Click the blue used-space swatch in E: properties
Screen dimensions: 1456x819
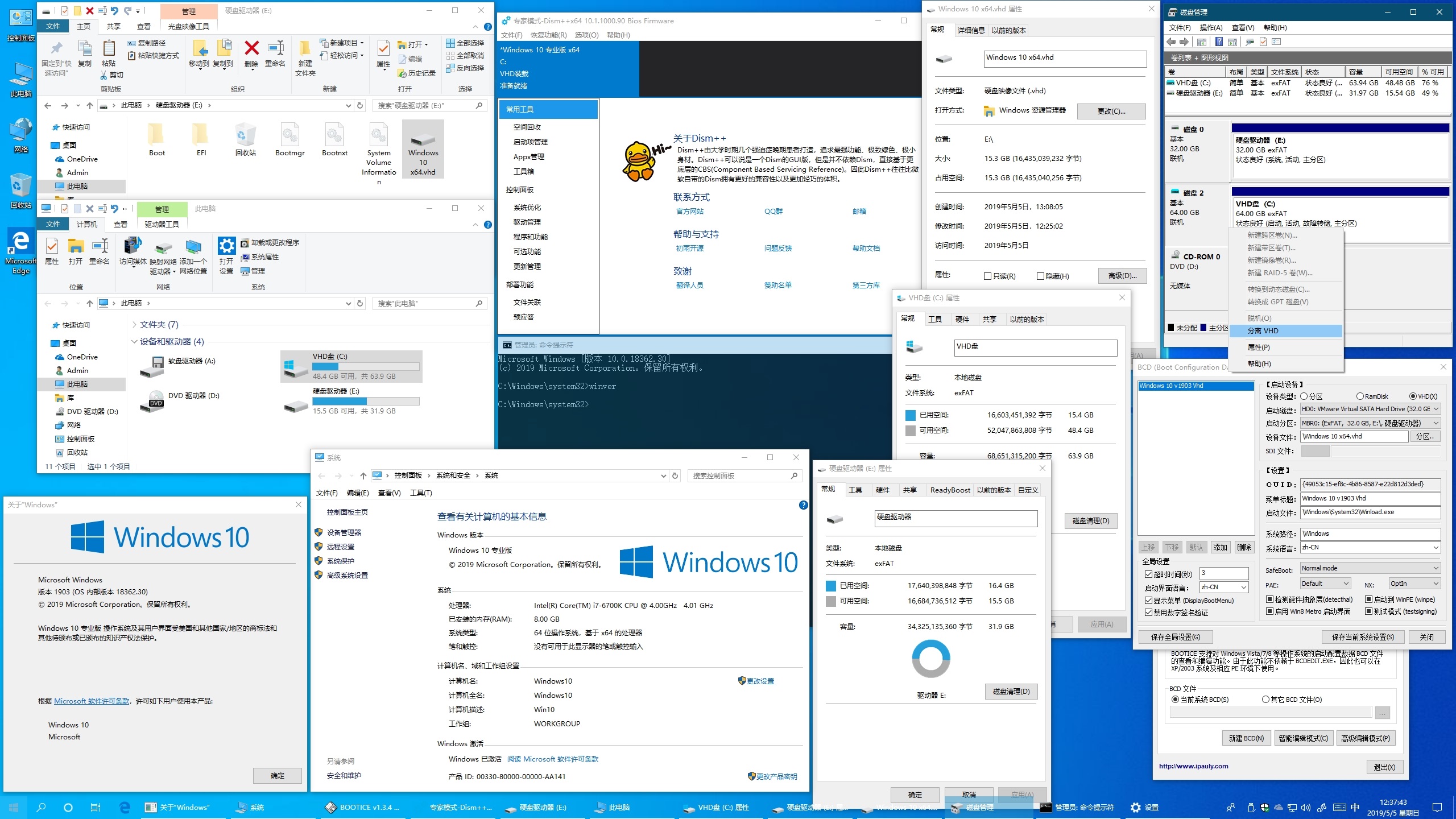pos(831,586)
